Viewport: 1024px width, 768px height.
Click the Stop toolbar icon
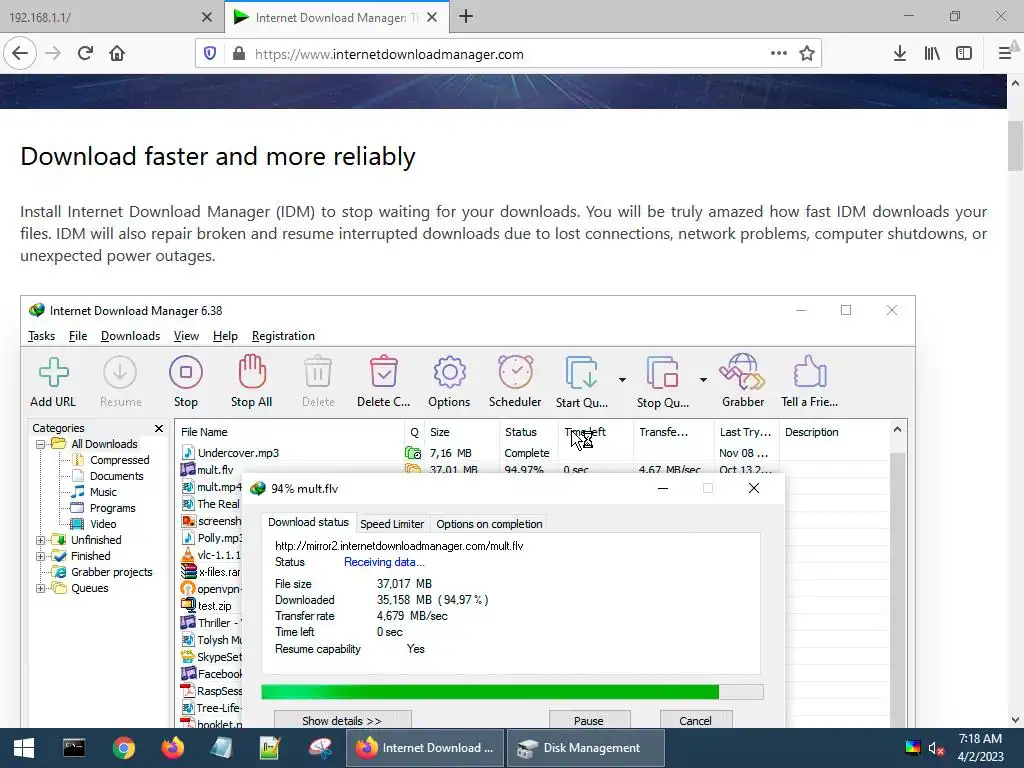tap(185, 372)
